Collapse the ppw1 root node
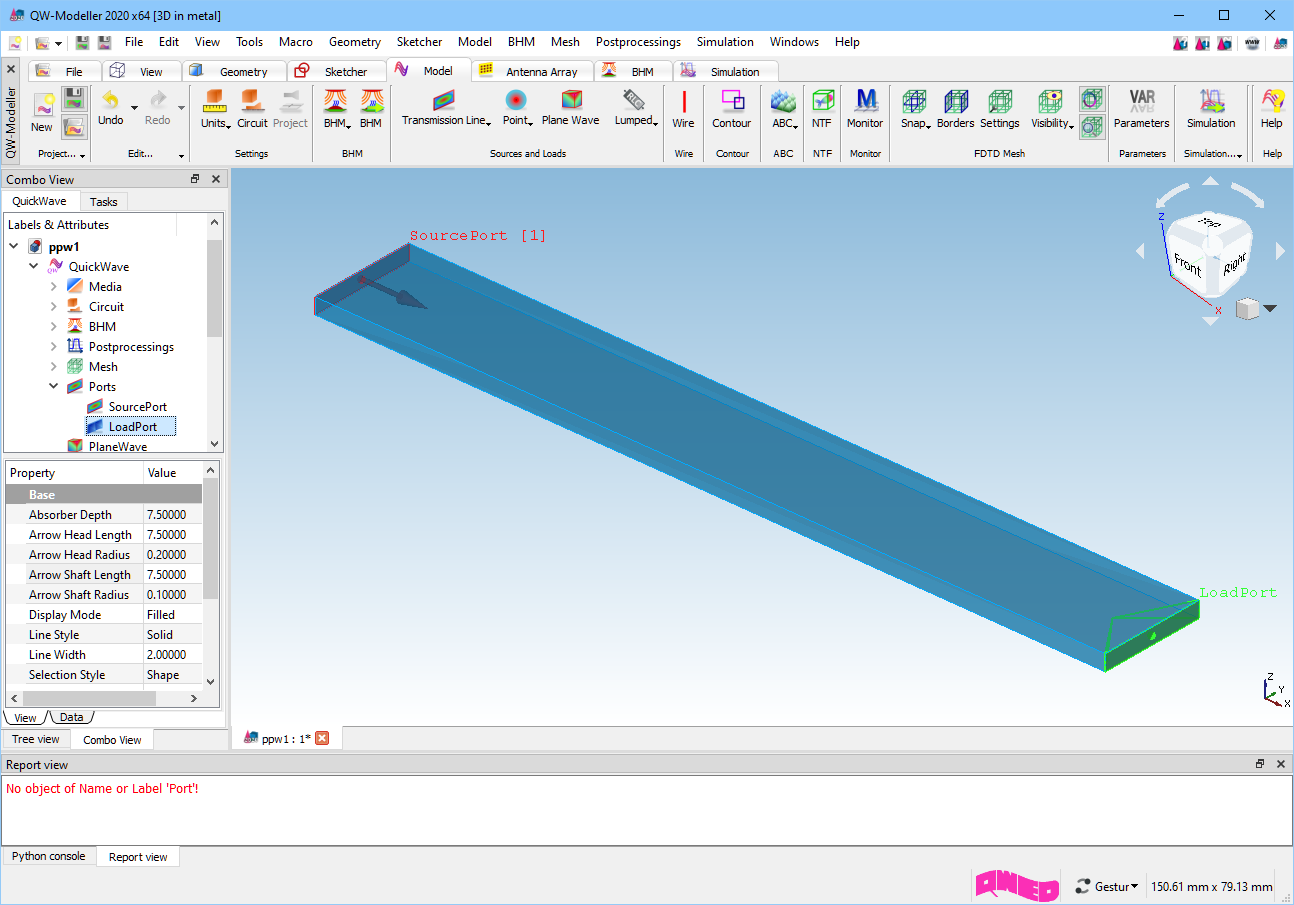 click(x=14, y=247)
